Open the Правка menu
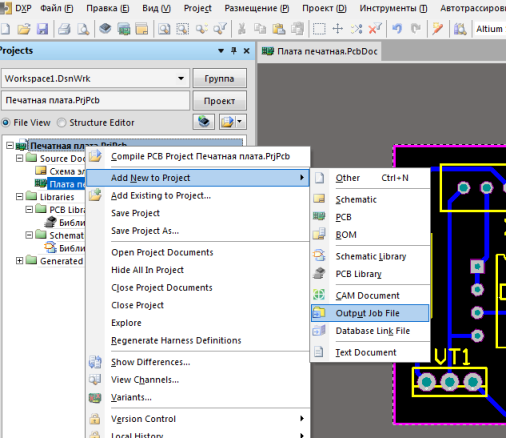 click(107, 8)
